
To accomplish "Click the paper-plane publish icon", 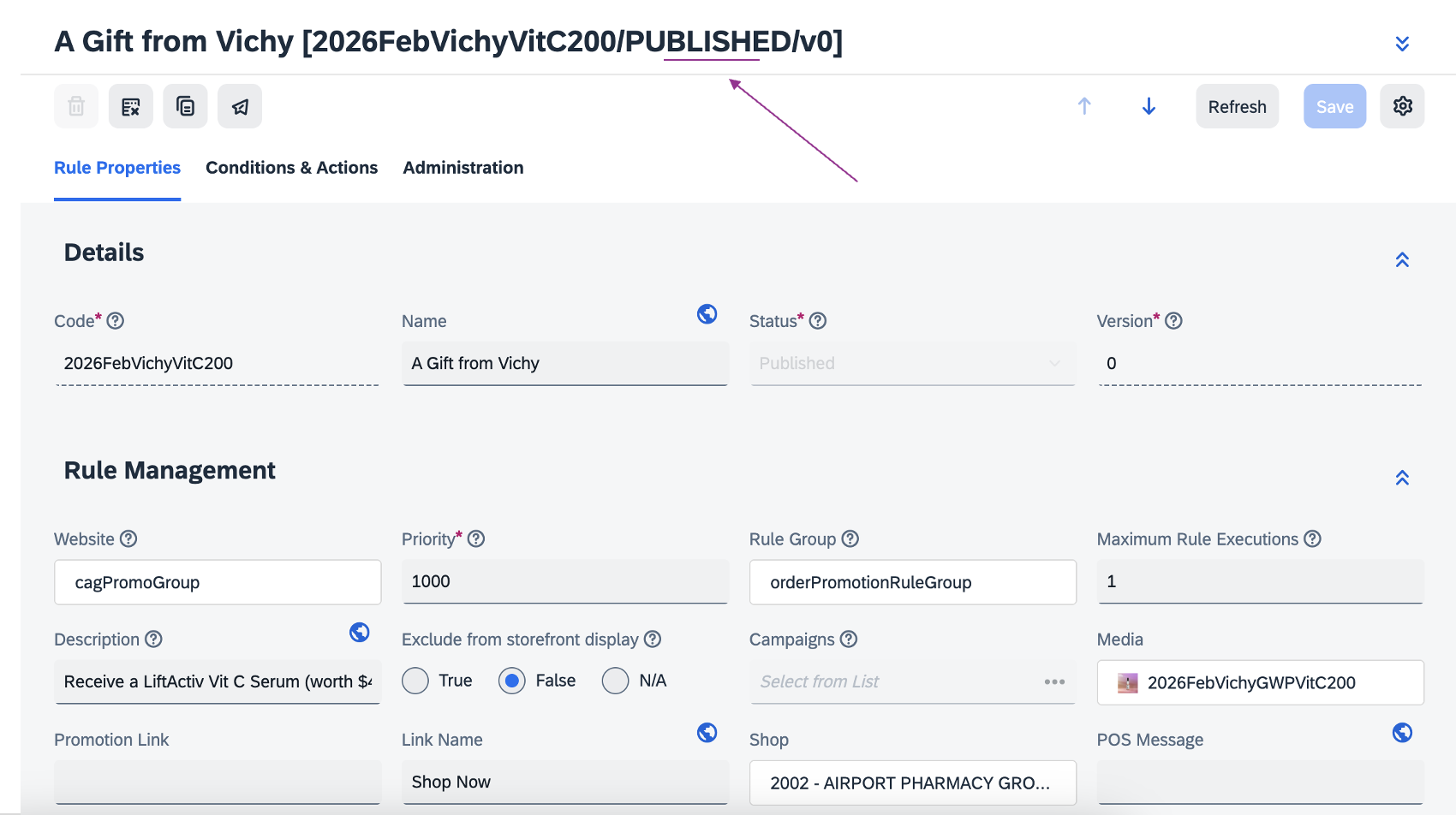I will tap(240, 106).
